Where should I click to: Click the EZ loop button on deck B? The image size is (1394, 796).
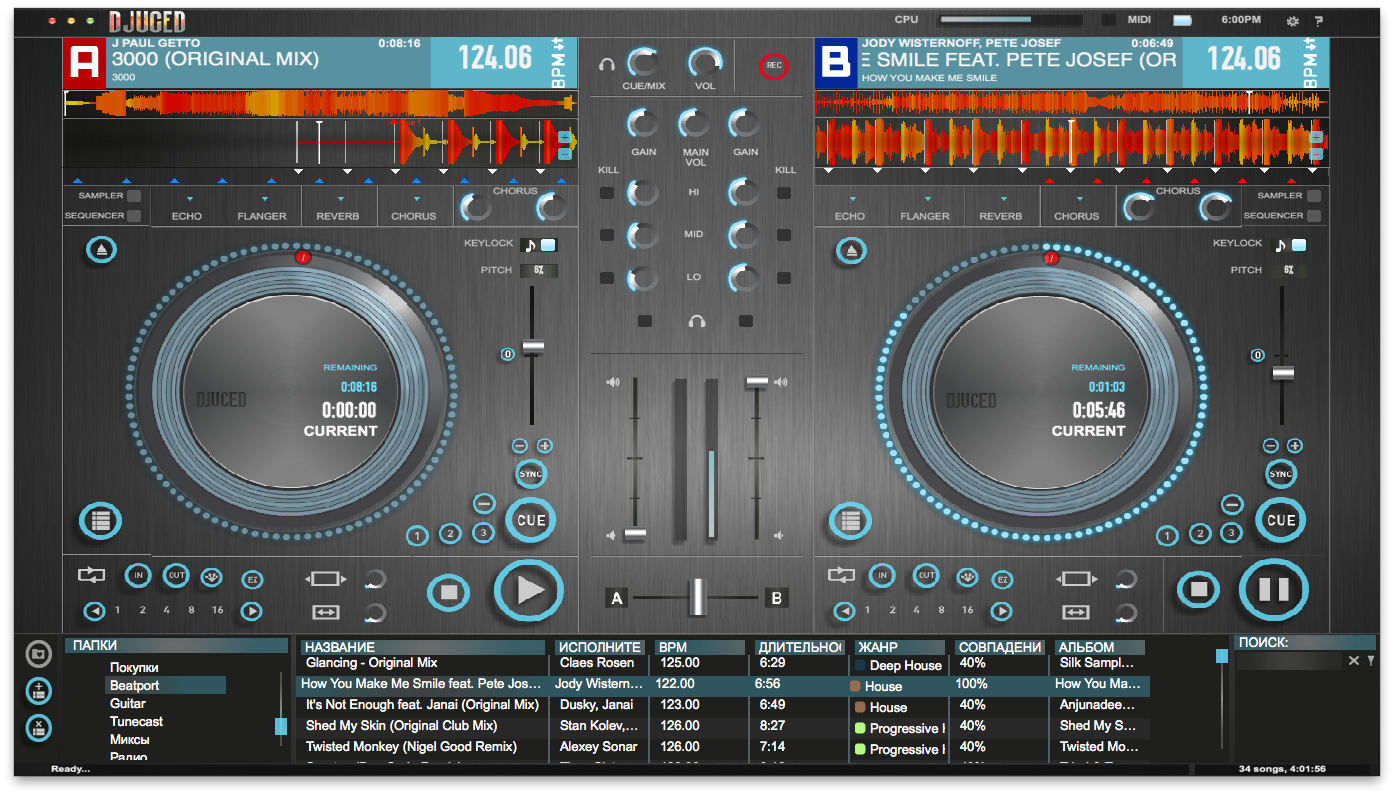click(x=1001, y=580)
